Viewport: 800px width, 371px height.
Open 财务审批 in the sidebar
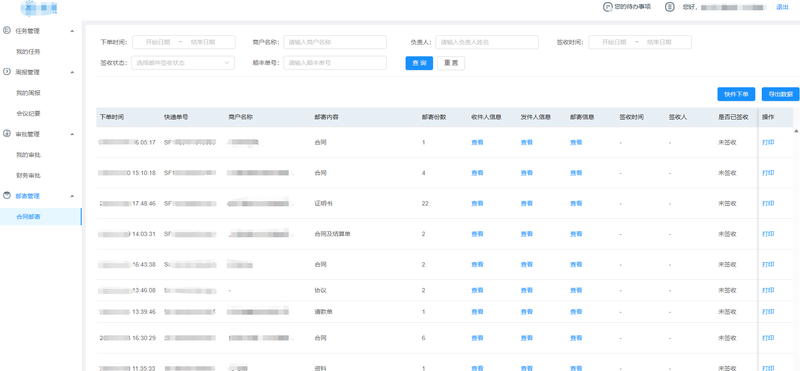(x=28, y=176)
